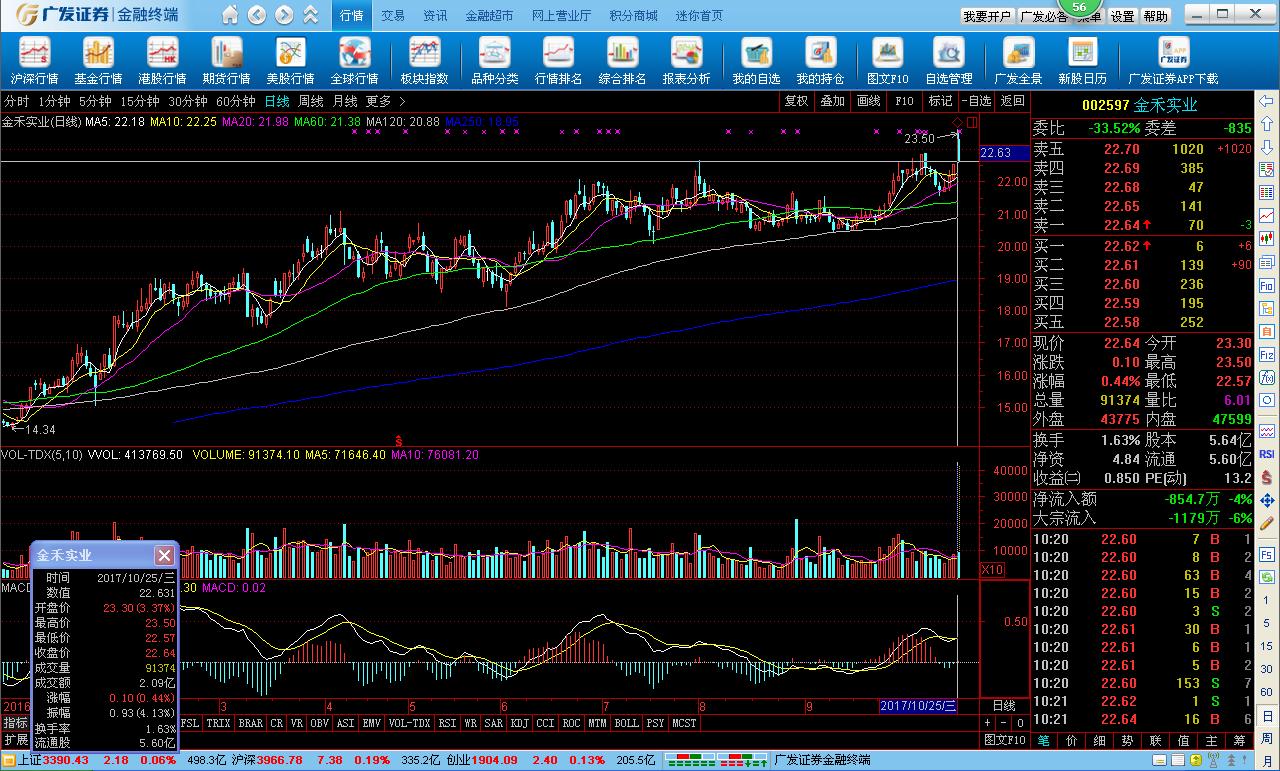
Task: Toggle 复权 price adjustment
Action: click(x=796, y=101)
